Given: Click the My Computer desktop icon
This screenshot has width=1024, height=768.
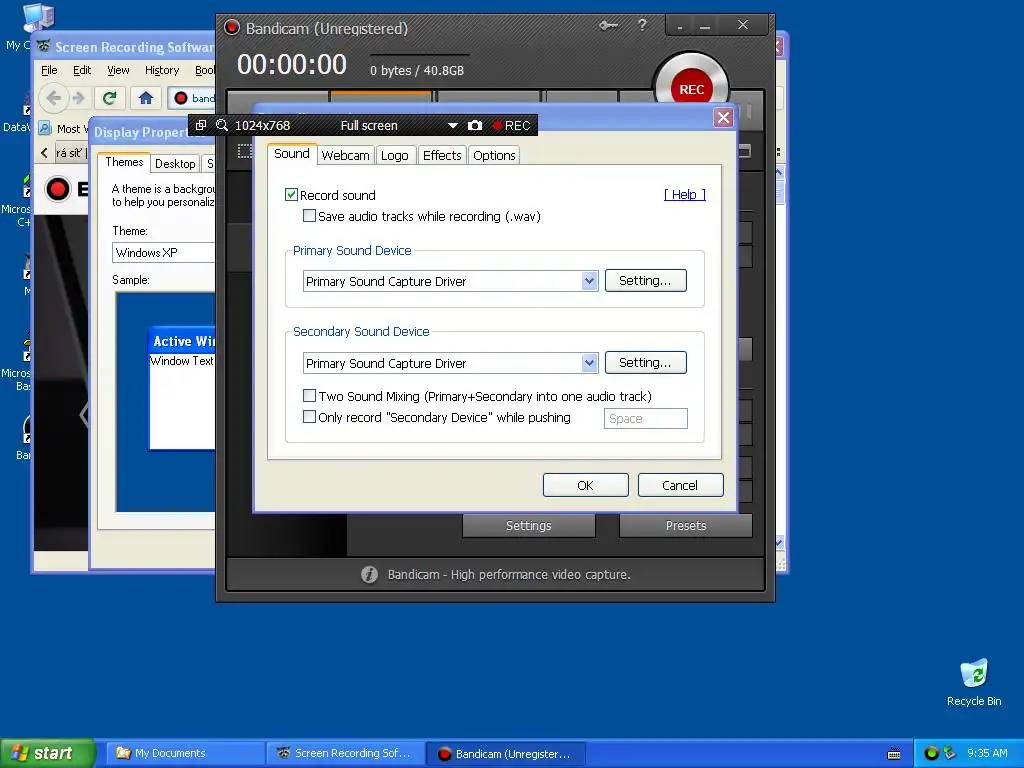Looking at the screenshot, I should point(37,18).
